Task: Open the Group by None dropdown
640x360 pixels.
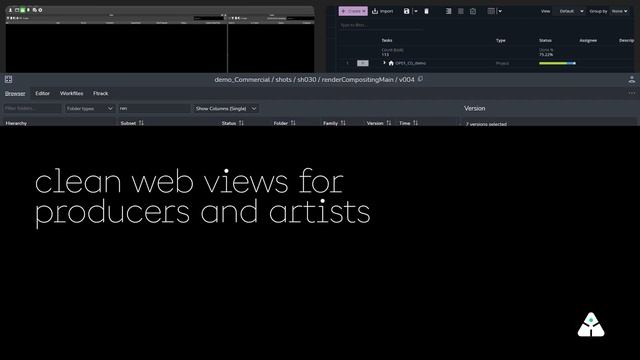Action: pos(619,11)
